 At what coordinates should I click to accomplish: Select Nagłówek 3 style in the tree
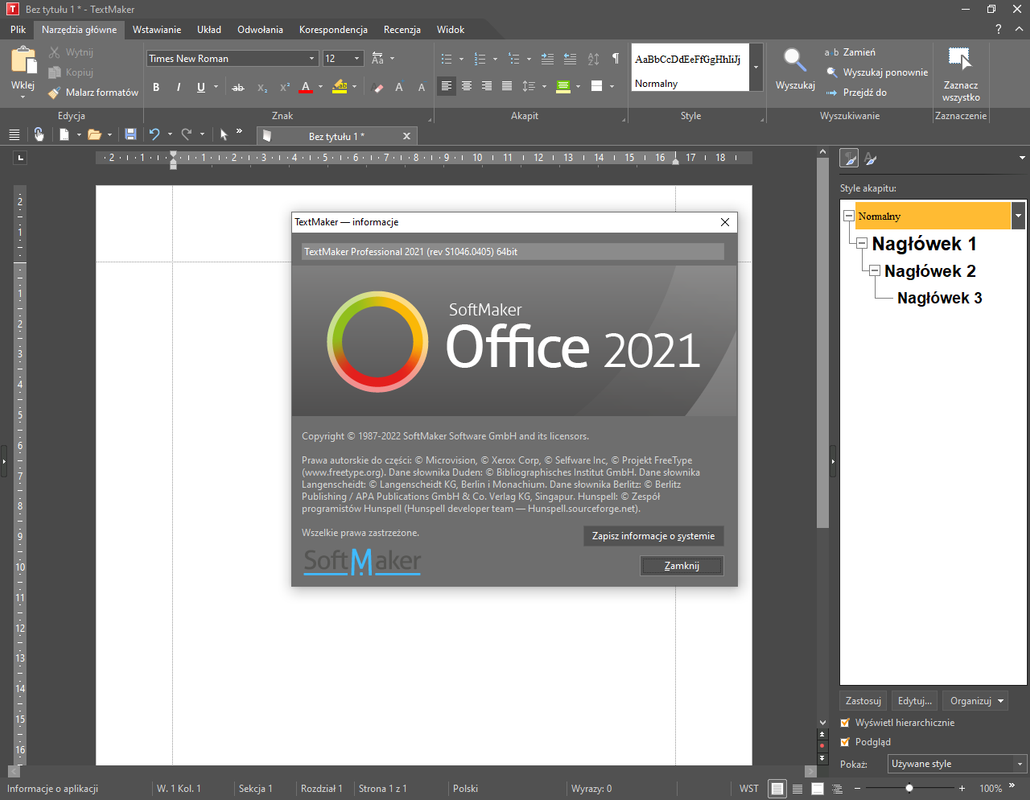click(x=939, y=298)
